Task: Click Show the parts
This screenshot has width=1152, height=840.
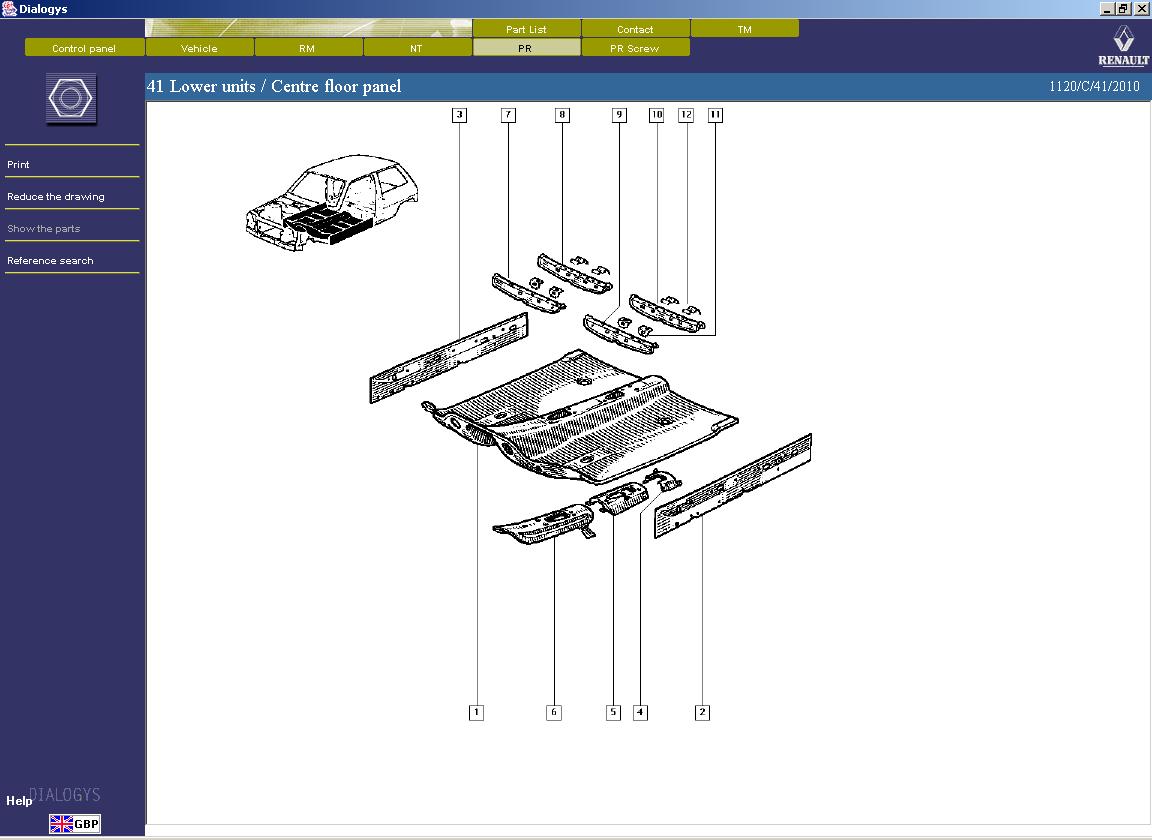Action: [43, 229]
